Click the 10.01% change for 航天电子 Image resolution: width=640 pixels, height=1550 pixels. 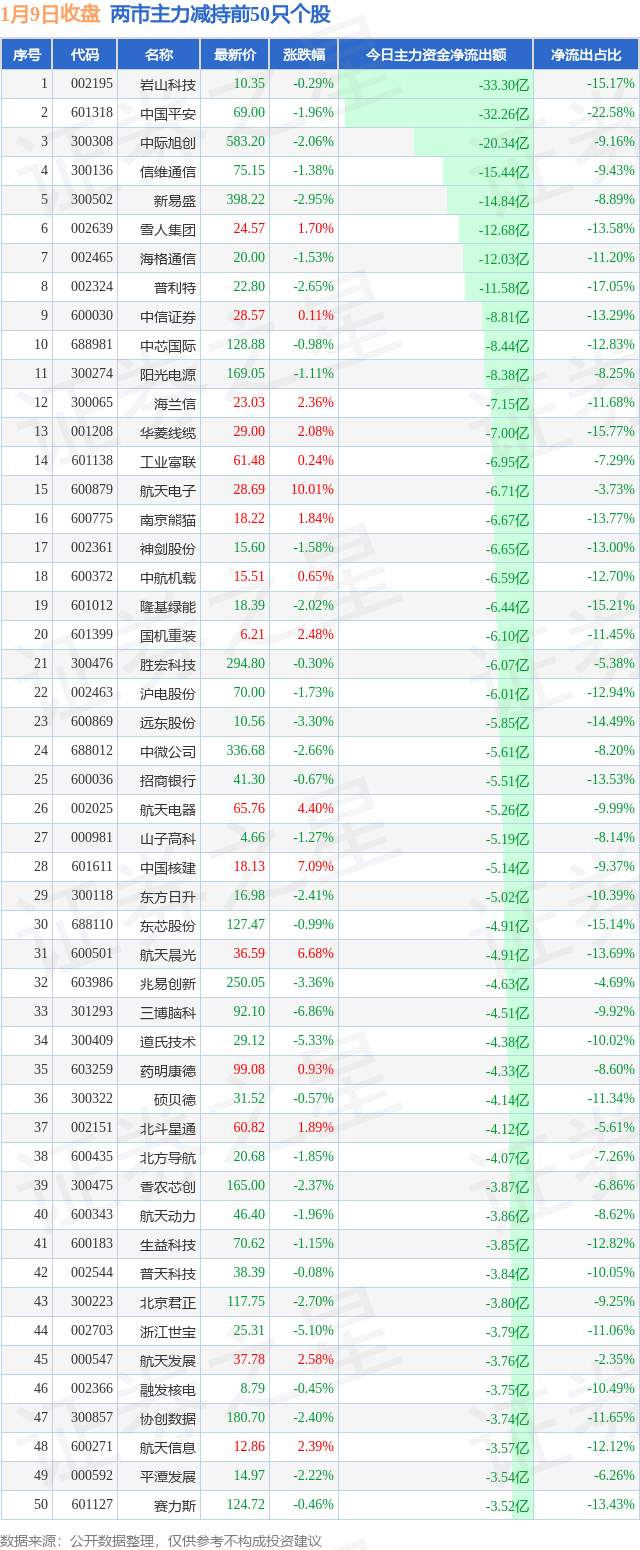tap(313, 490)
